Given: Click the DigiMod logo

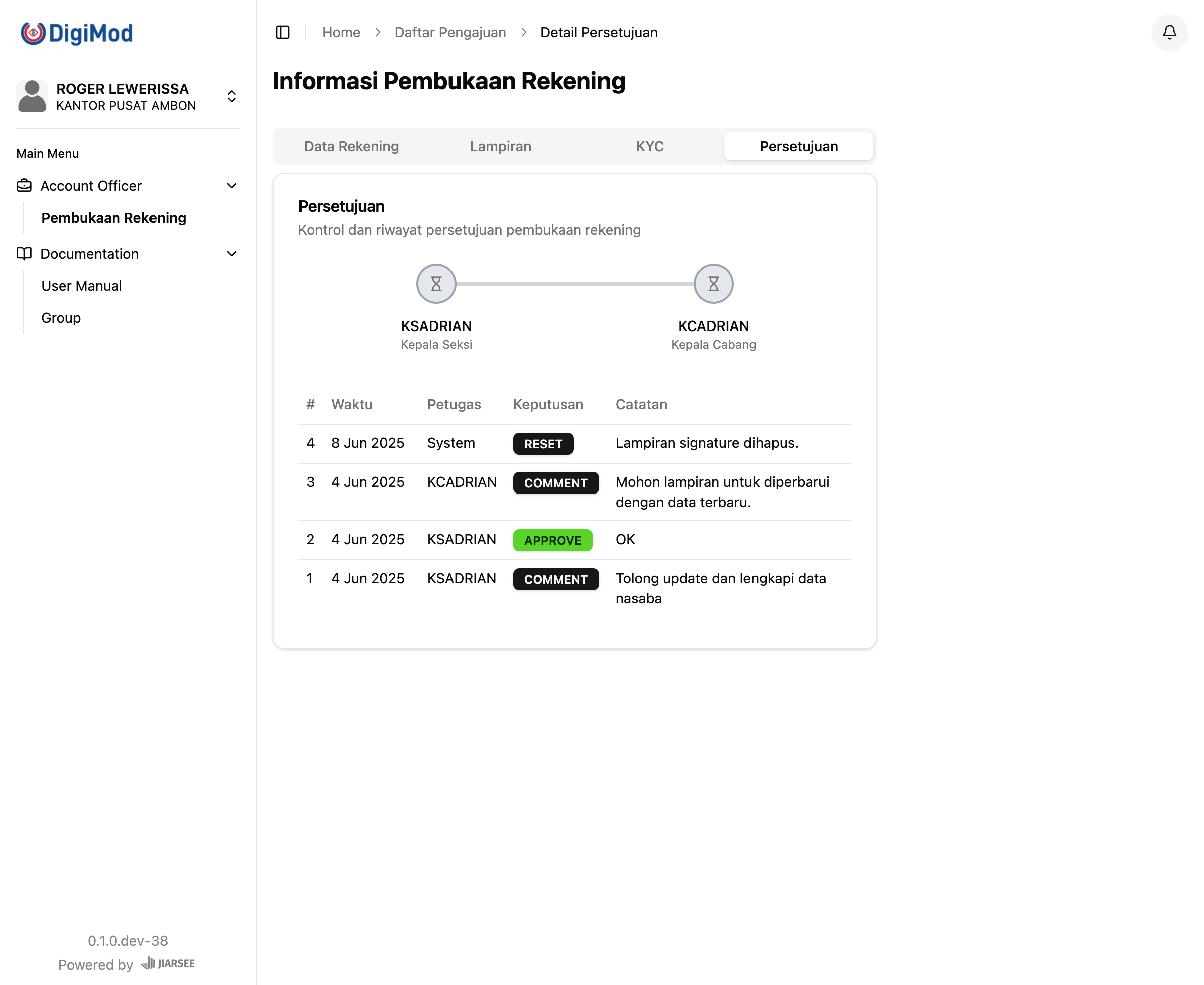Looking at the screenshot, I should [x=77, y=34].
